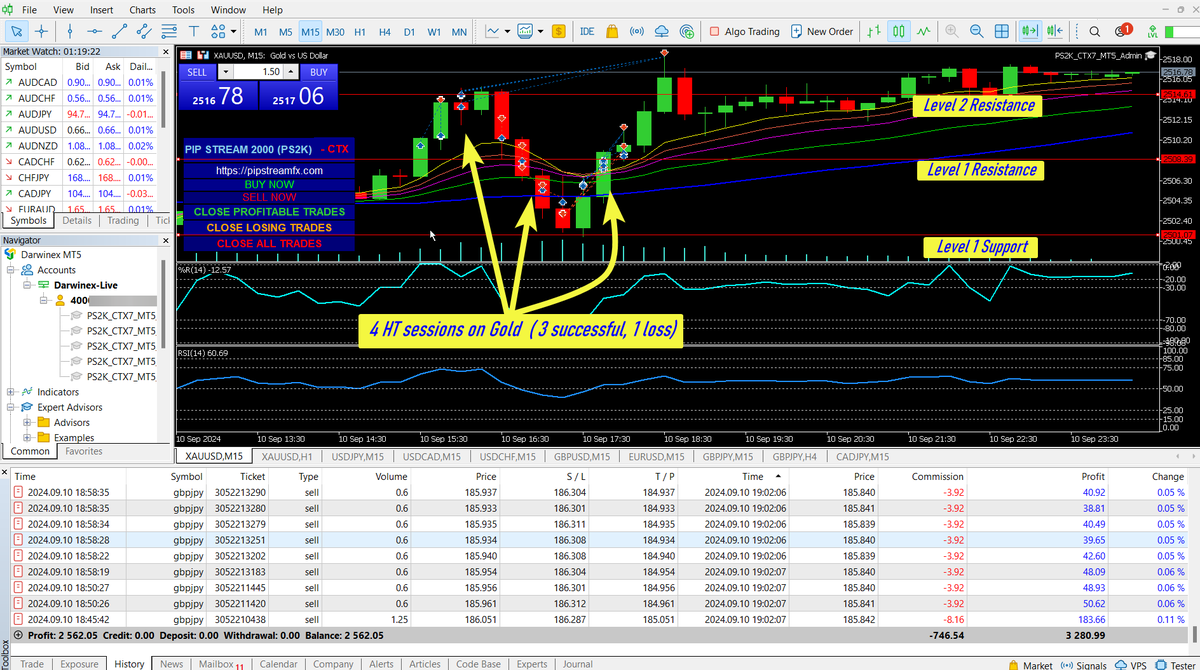Open the Tools menu
The height and width of the screenshot is (670, 1200).
click(x=183, y=9)
